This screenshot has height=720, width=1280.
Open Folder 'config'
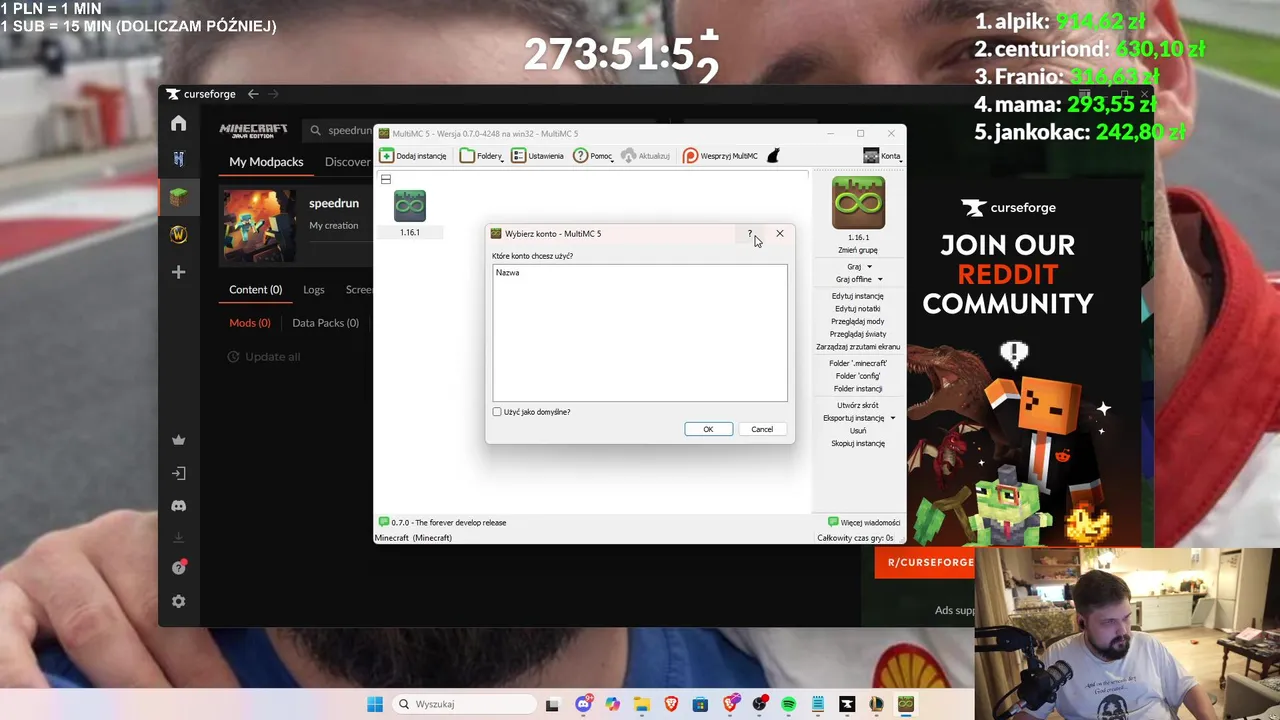(x=858, y=376)
